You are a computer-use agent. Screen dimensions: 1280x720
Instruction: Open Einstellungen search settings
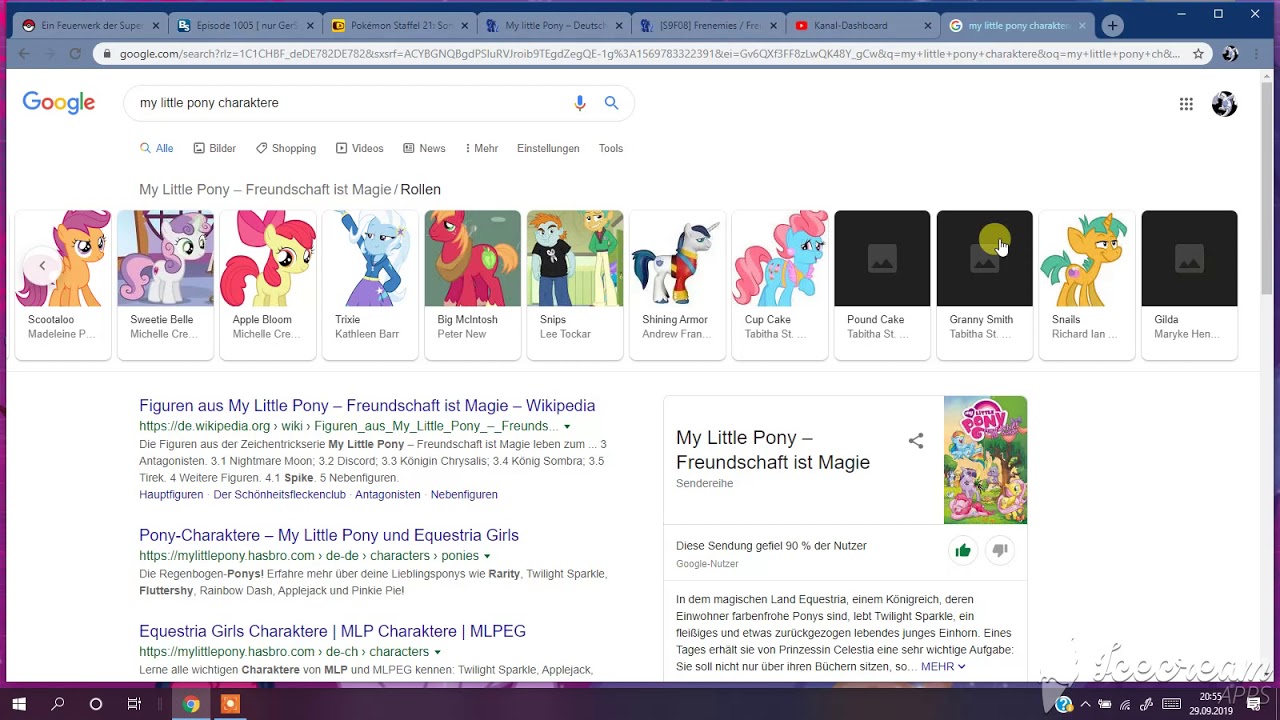[548, 148]
